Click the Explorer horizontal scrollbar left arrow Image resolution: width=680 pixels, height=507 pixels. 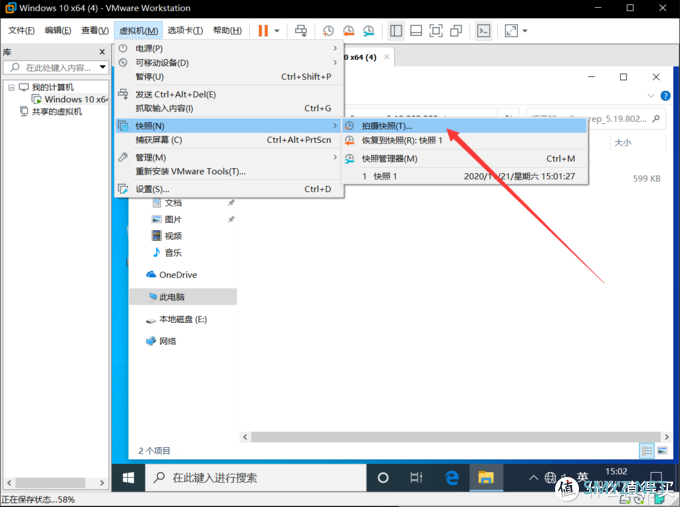point(245,437)
